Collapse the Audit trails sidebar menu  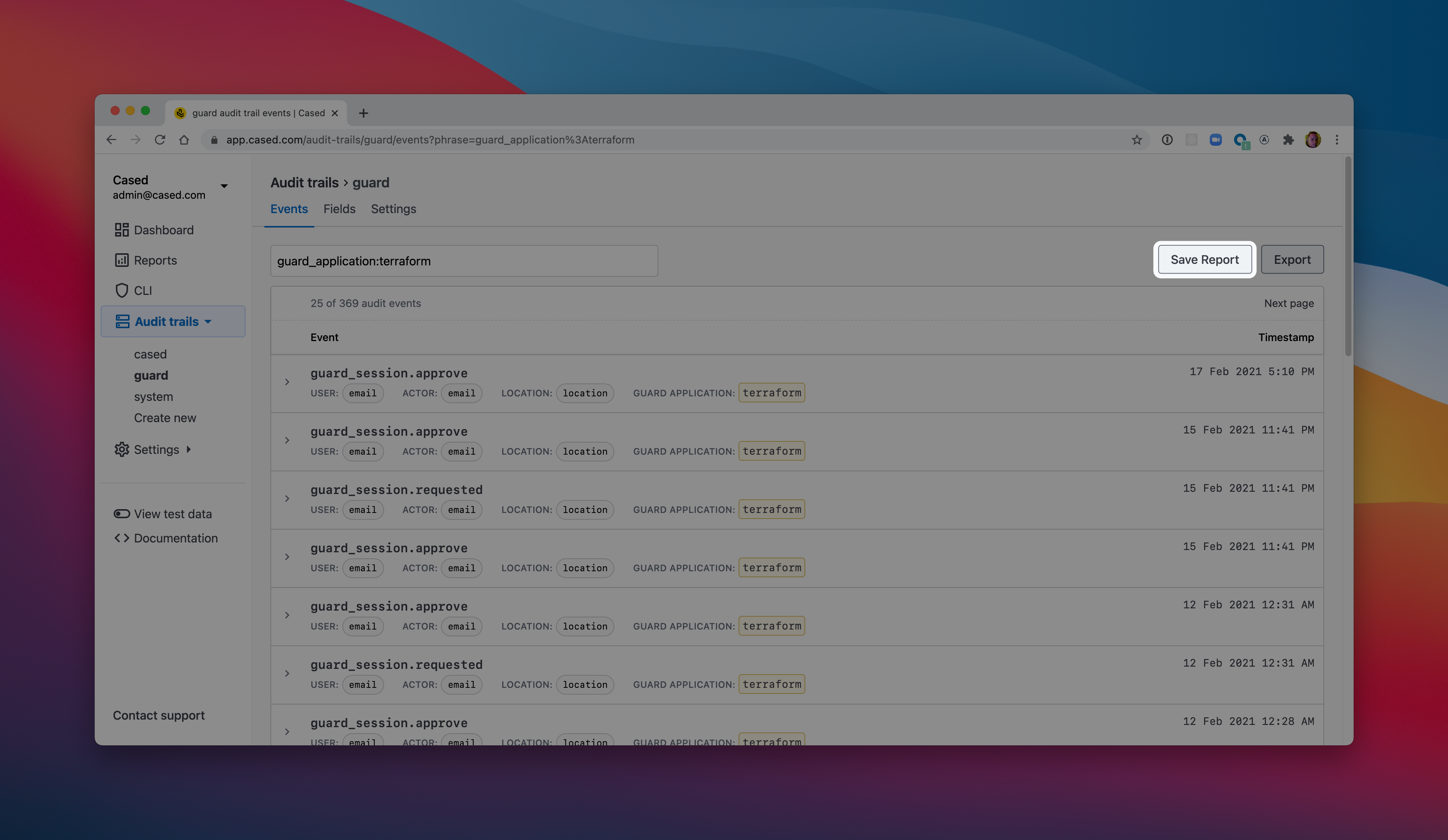coord(208,321)
